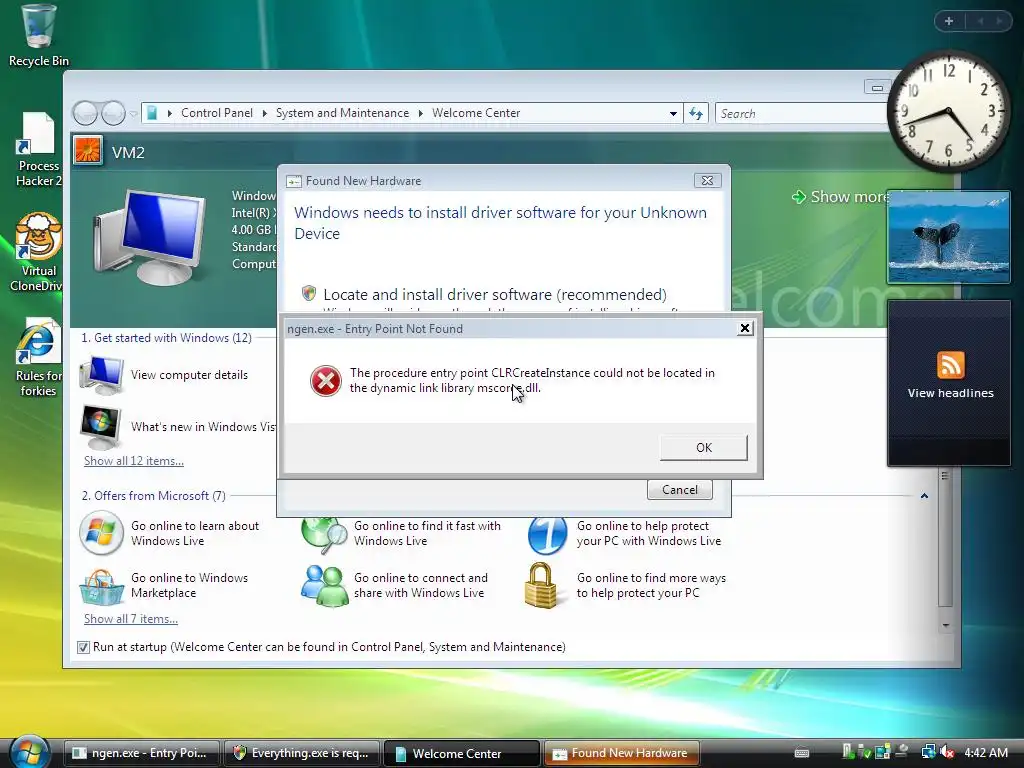The height and width of the screenshot is (768, 1024).
Task: Click the Welcome Center Back navigation button
Action: [85, 114]
